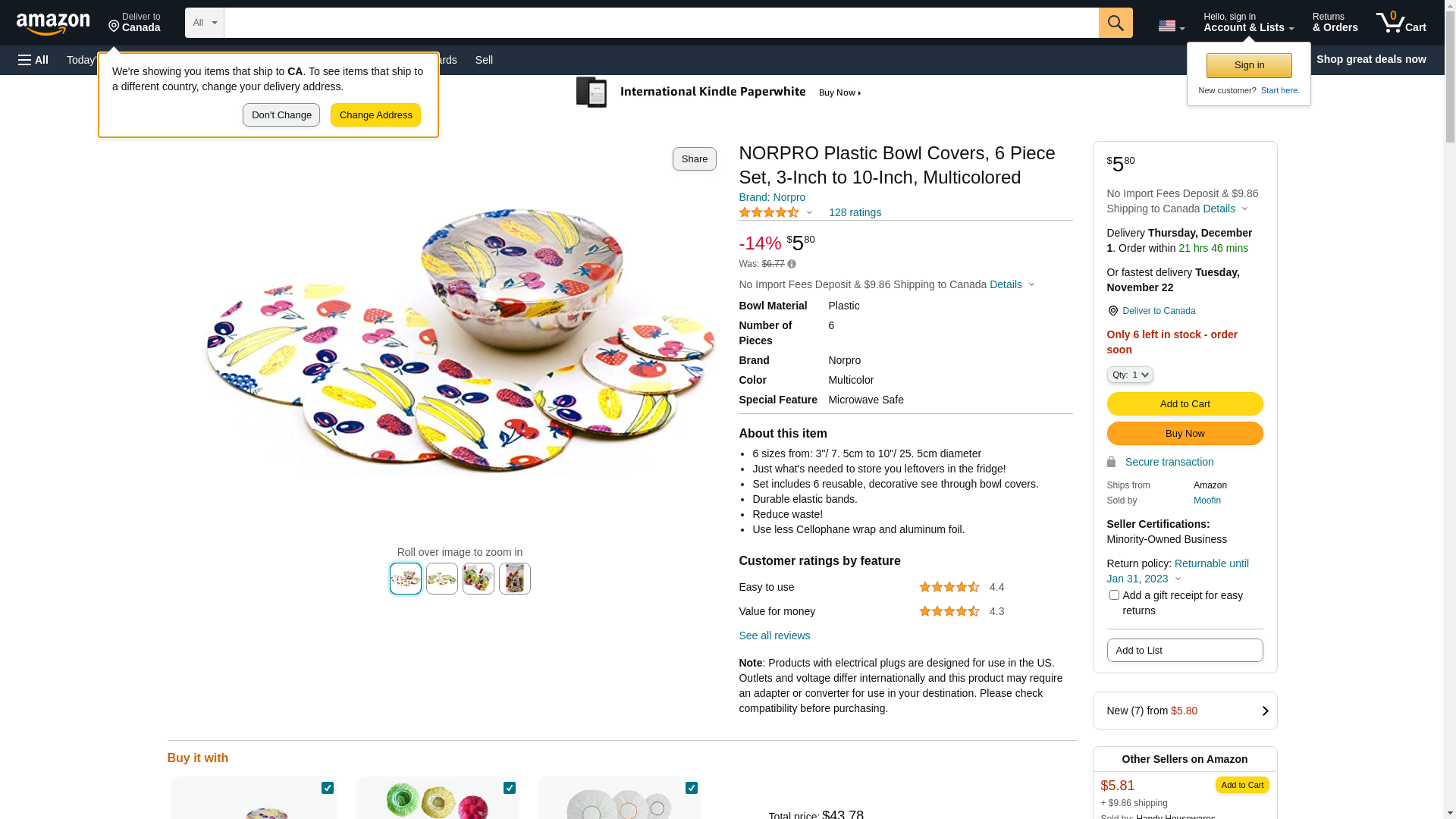
Task: Open the 128 ratings link
Action: pos(855,213)
